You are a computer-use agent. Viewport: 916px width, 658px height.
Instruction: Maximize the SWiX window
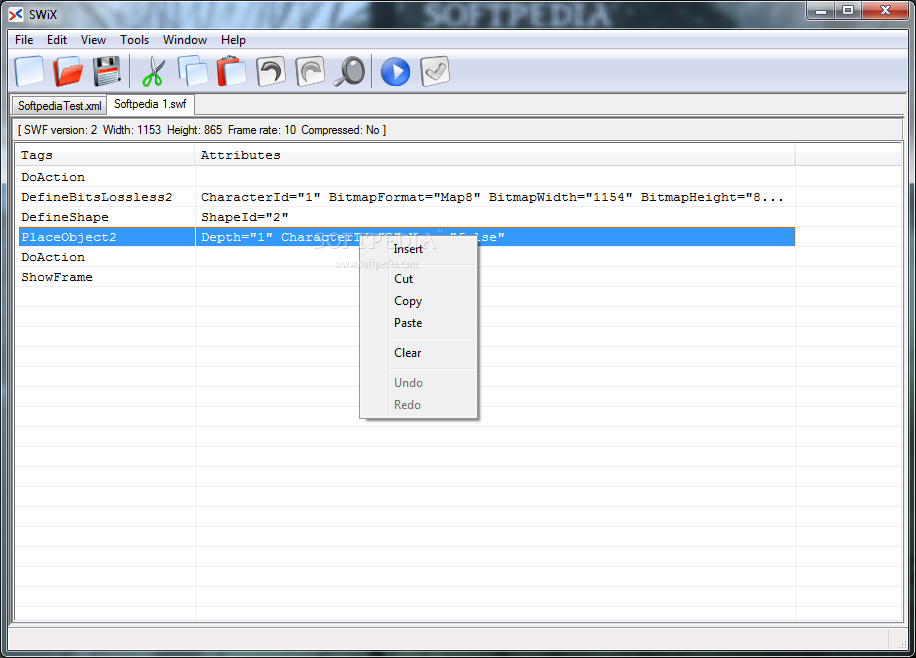[x=848, y=11]
